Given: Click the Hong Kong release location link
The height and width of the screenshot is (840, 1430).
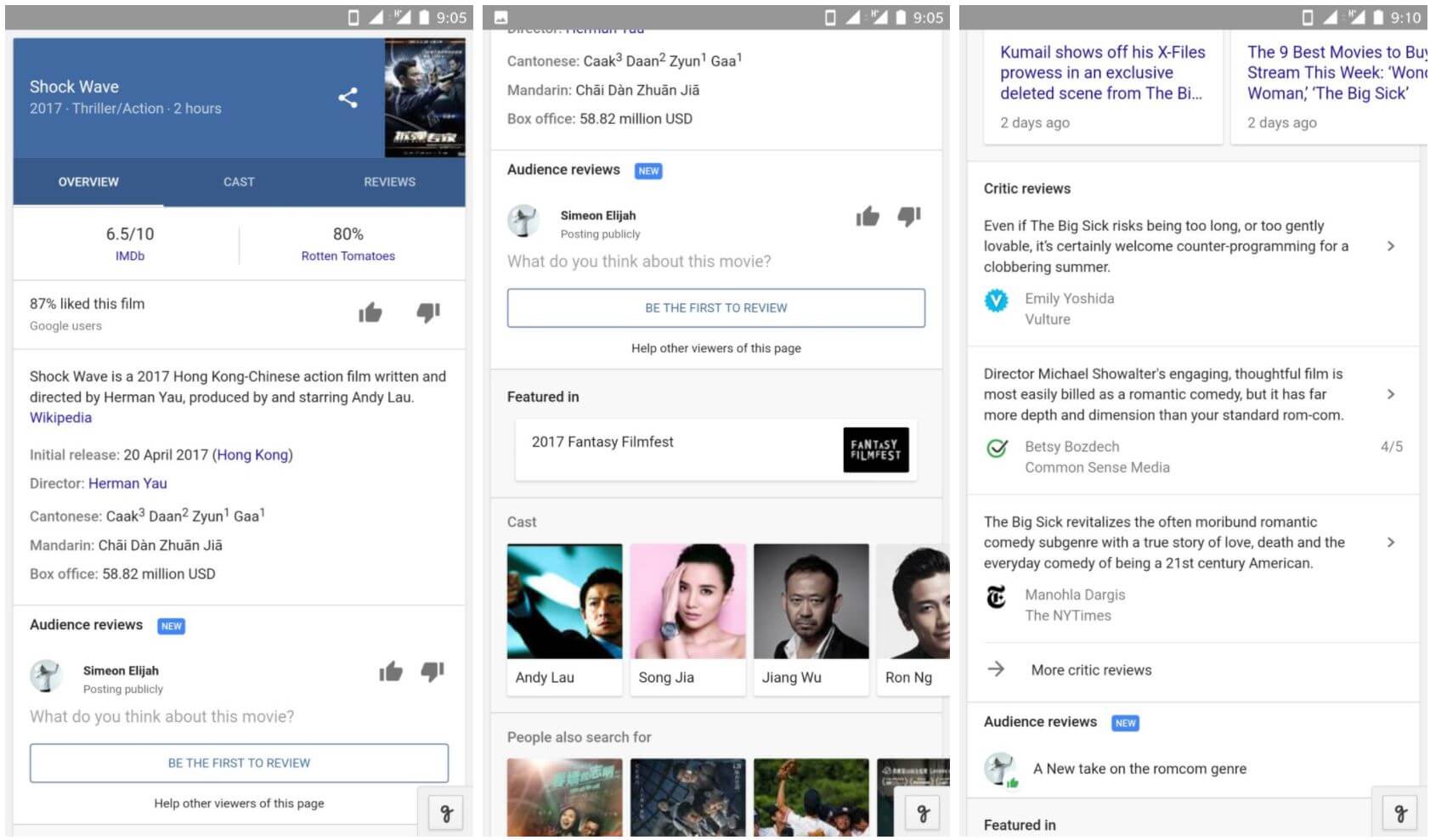Looking at the screenshot, I should pos(252,454).
